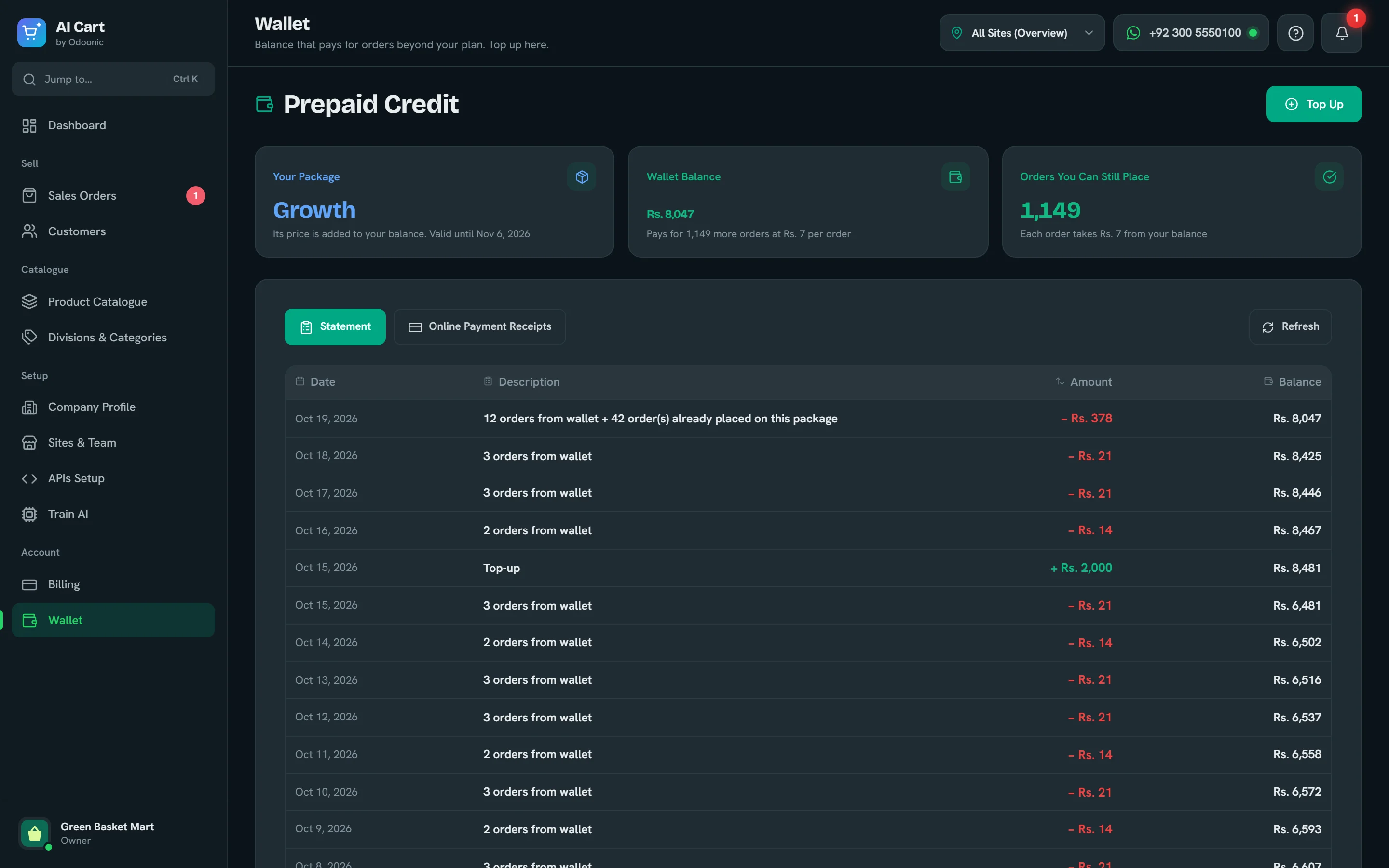Click the Oct 12, 2026 date cell
The width and height of the screenshot is (1389, 868).
click(326, 717)
